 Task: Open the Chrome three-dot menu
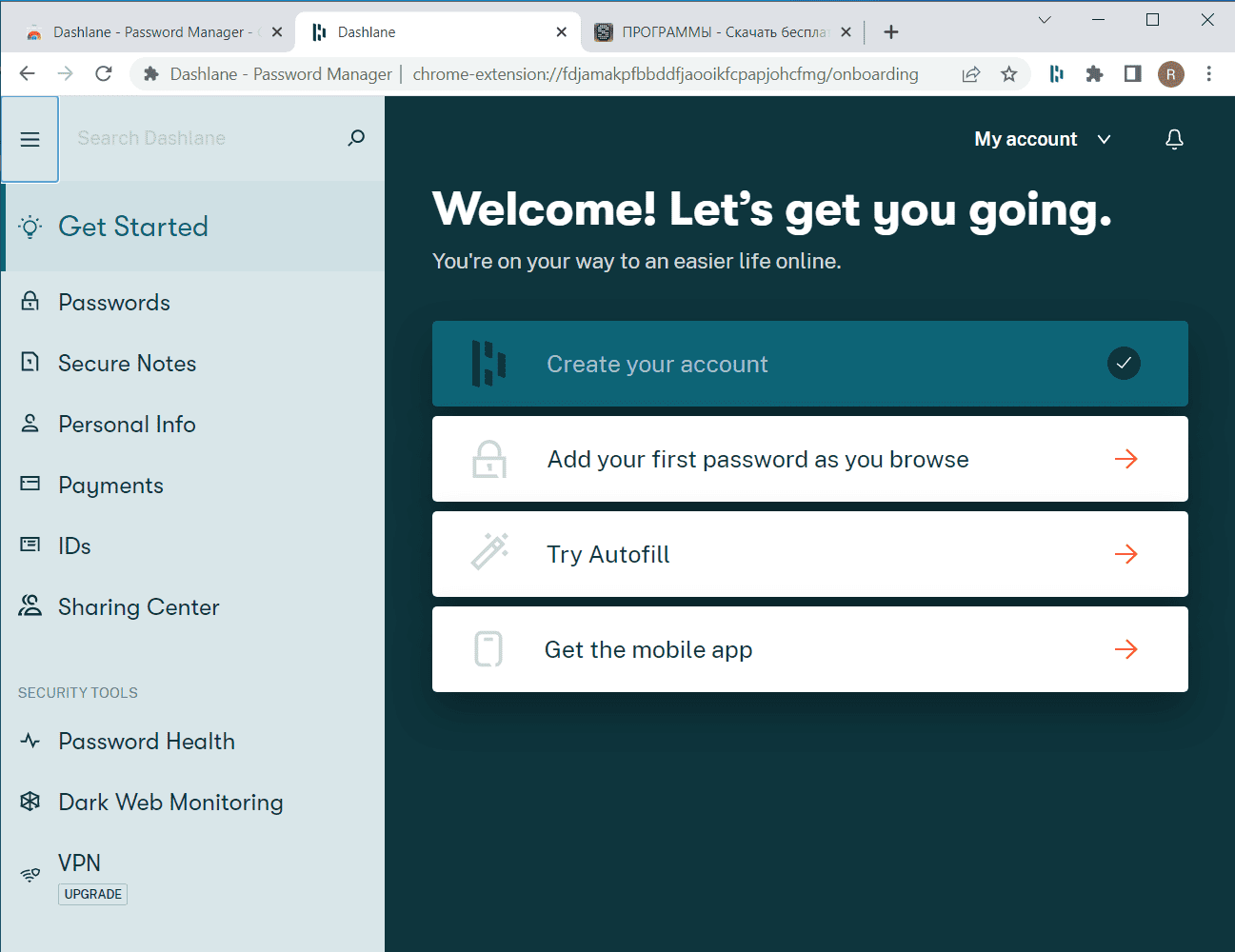(1209, 73)
